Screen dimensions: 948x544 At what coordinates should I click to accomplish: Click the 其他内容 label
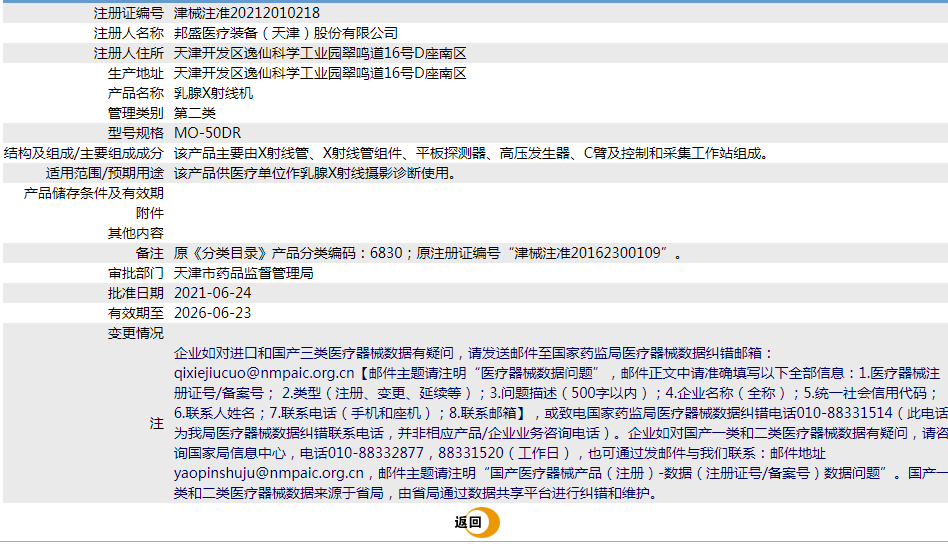[135, 233]
